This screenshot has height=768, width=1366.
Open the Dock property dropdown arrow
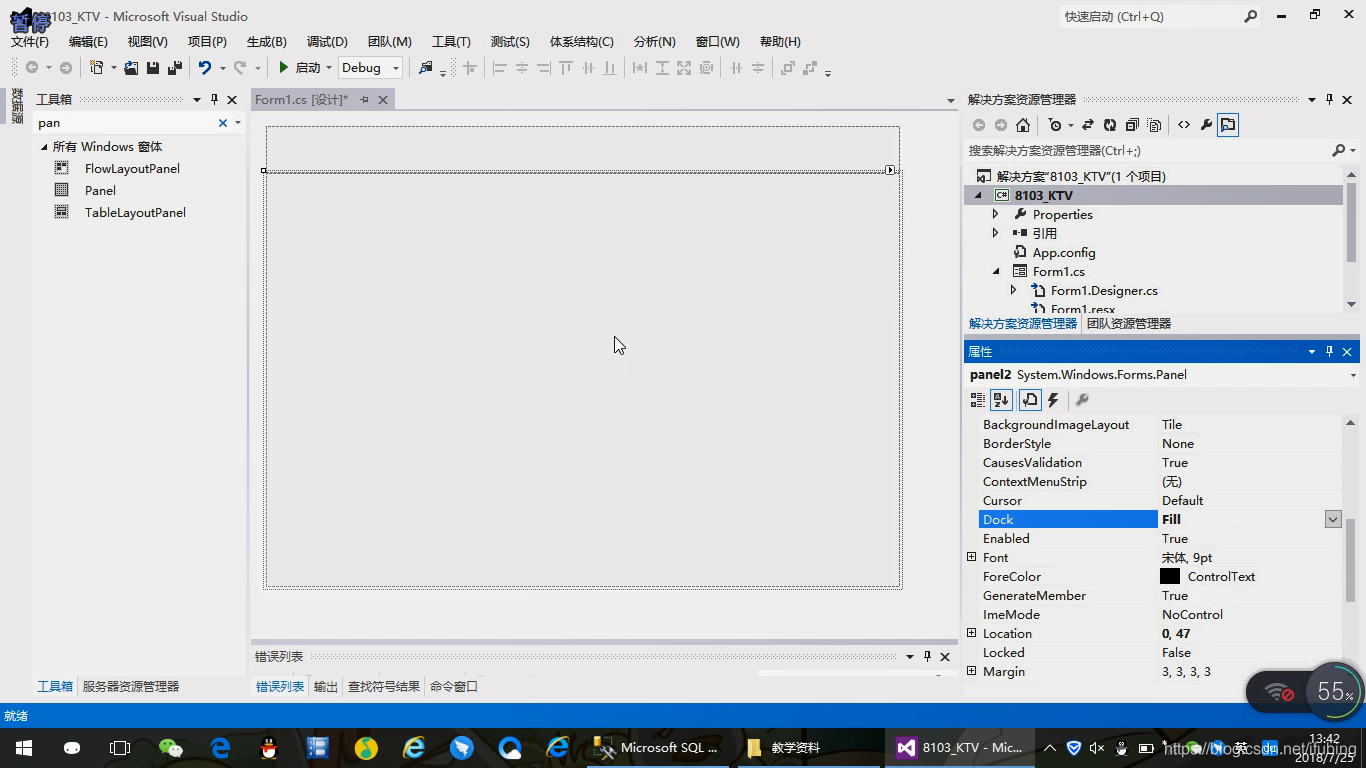[x=1333, y=519]
